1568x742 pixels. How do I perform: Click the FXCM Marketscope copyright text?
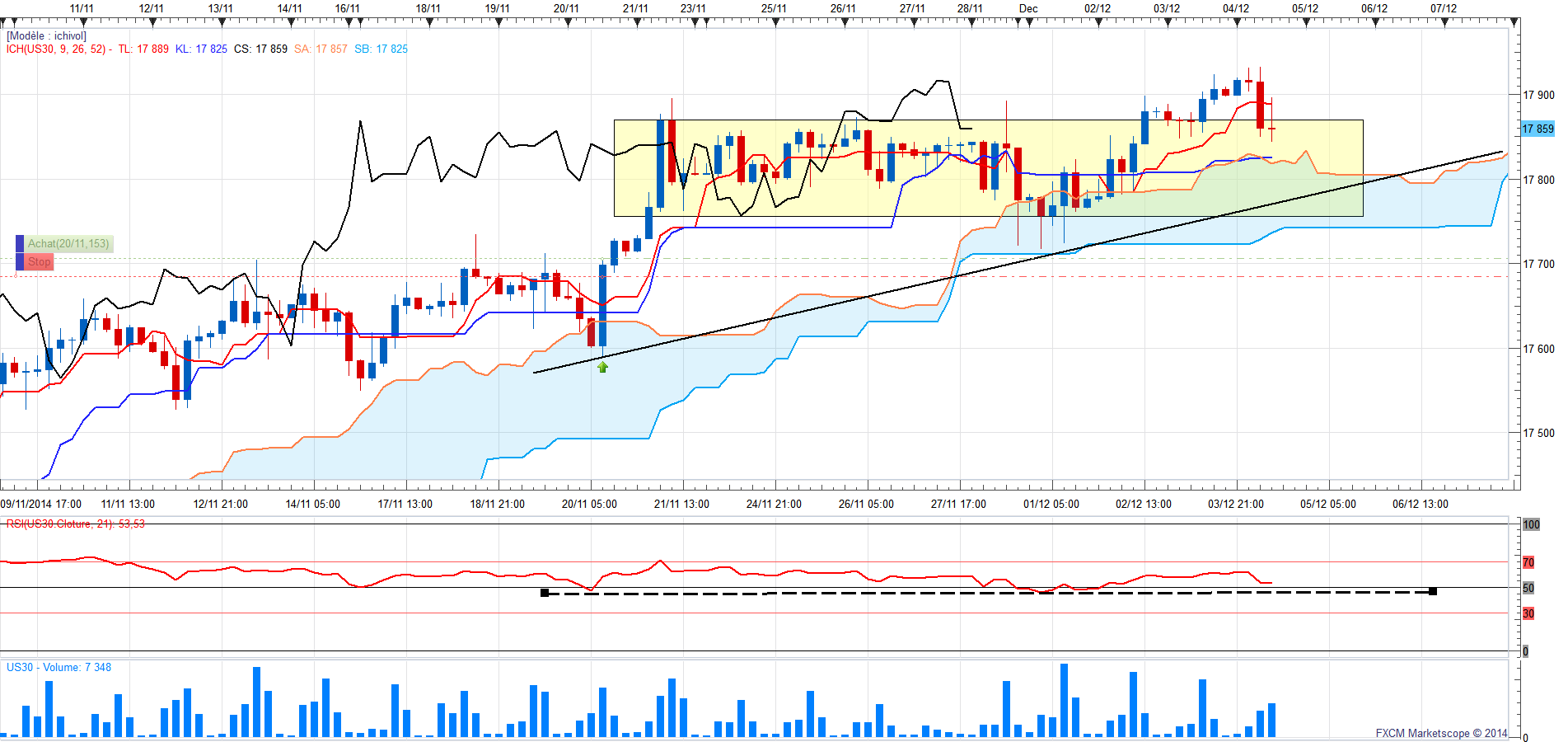pyautogui.click(x=1440, y=733)
